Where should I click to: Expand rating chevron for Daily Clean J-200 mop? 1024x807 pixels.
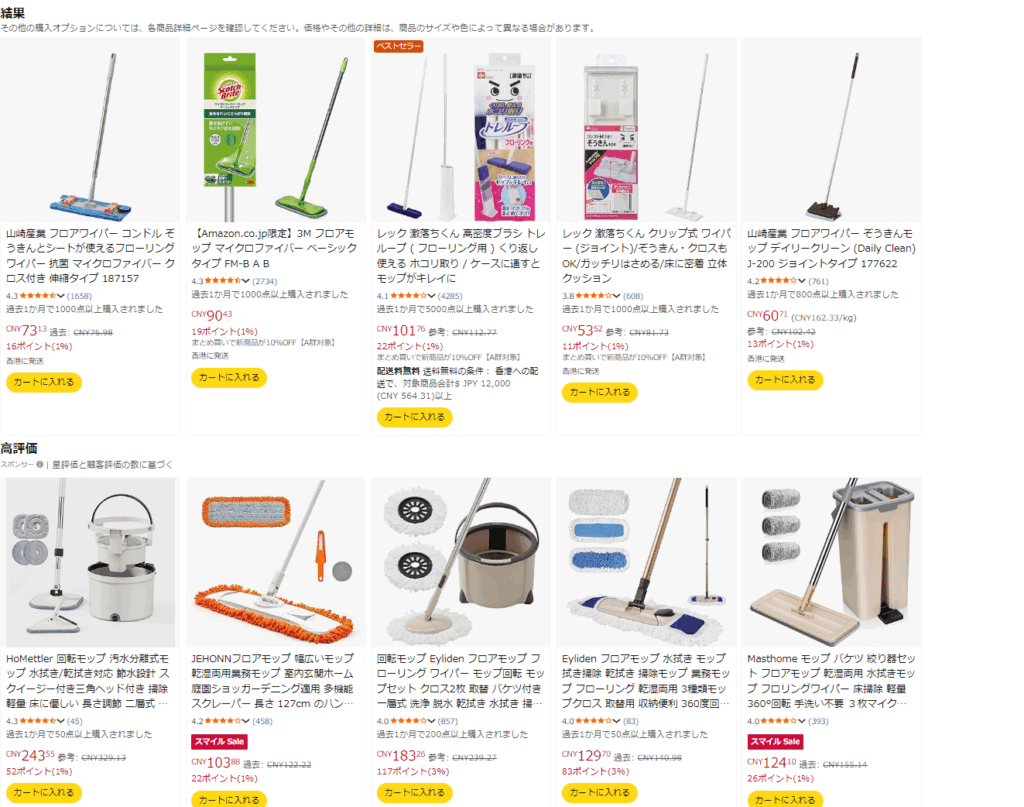click(802, 281)
